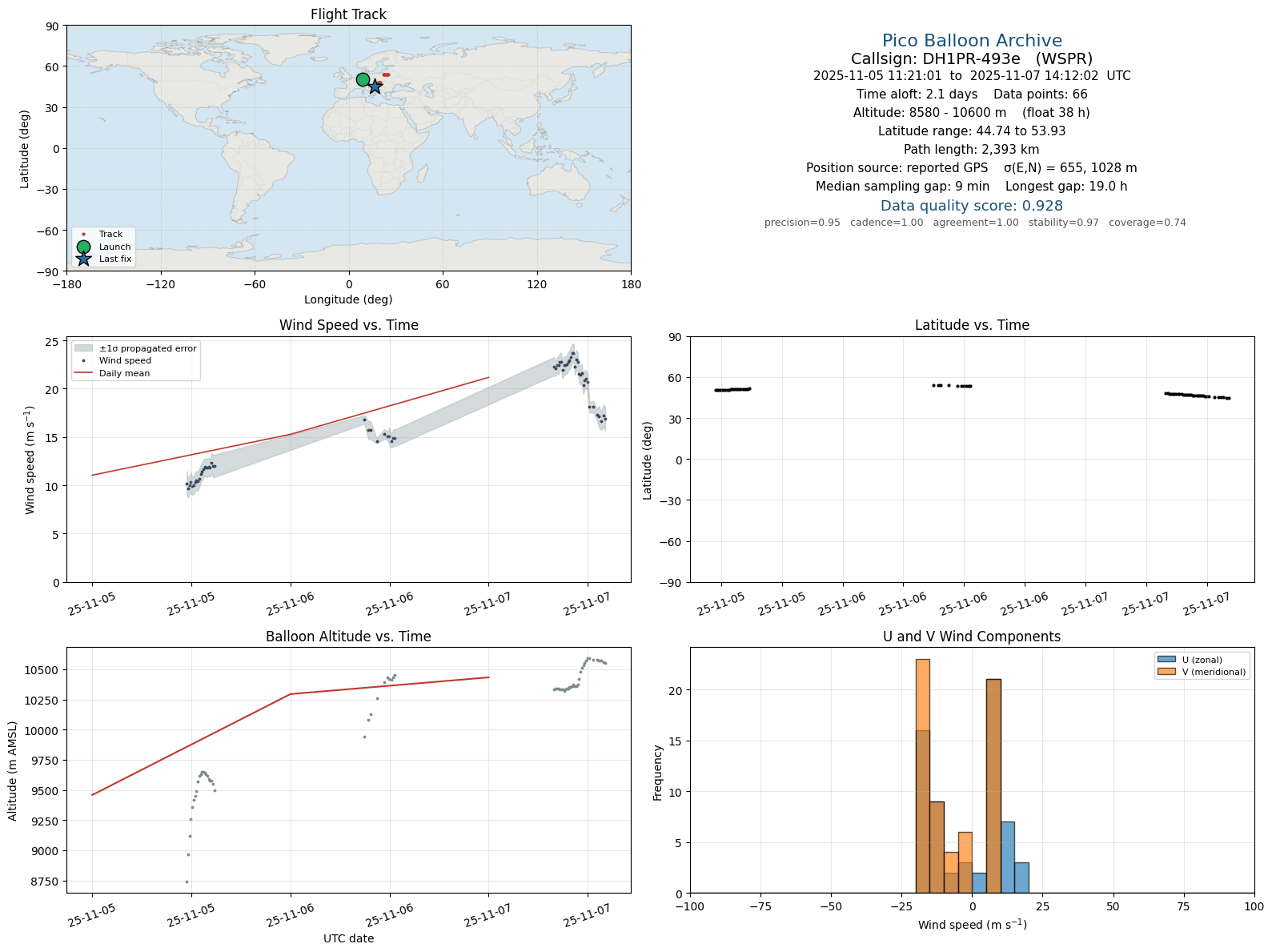Click the 'Longest gap: 19.0 h' text
The height and width of the screenshot is (952, 1272).
(x=1066, y=187)
